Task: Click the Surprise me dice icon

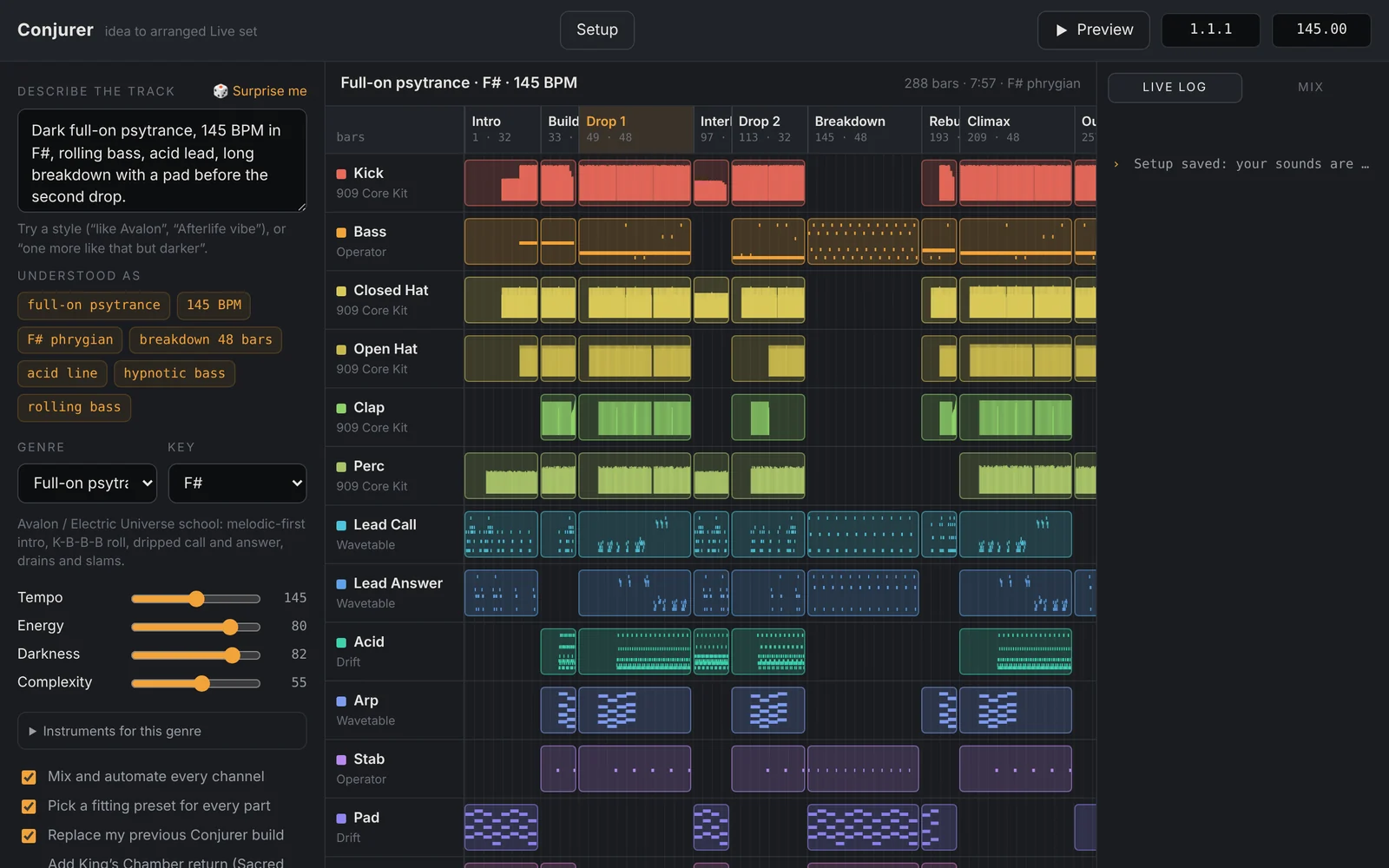Action: 221,91
